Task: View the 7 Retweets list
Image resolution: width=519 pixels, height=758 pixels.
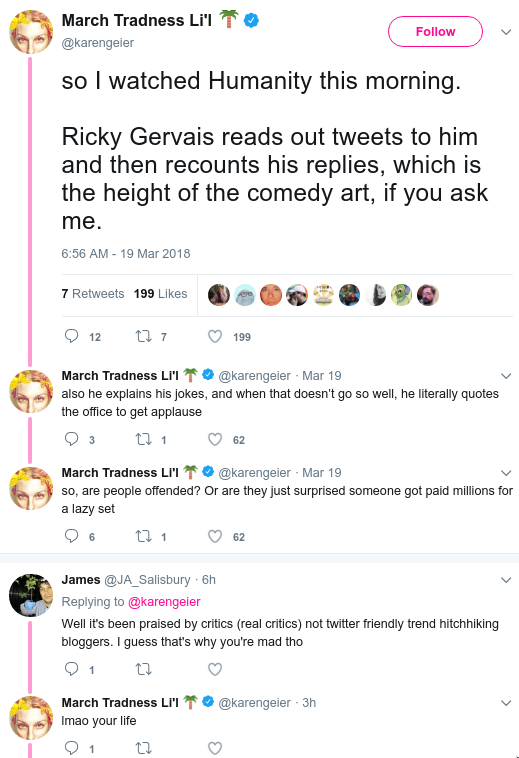Action: (93, 293)
